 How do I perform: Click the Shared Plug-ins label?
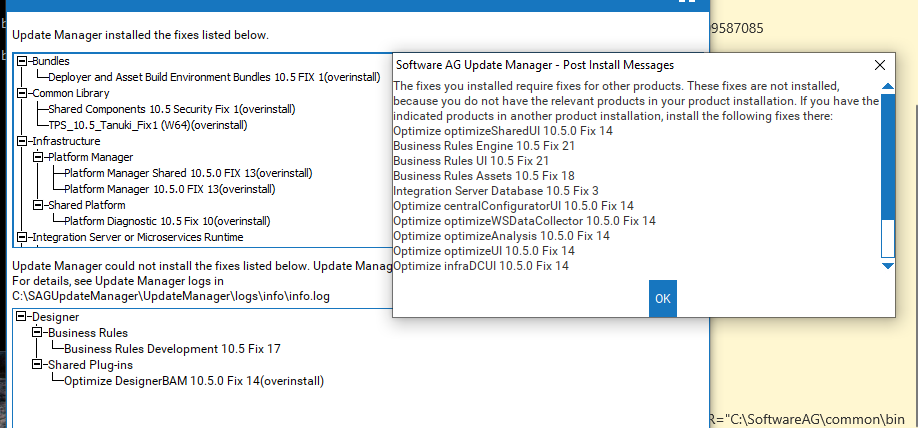(x=90, y=365)
